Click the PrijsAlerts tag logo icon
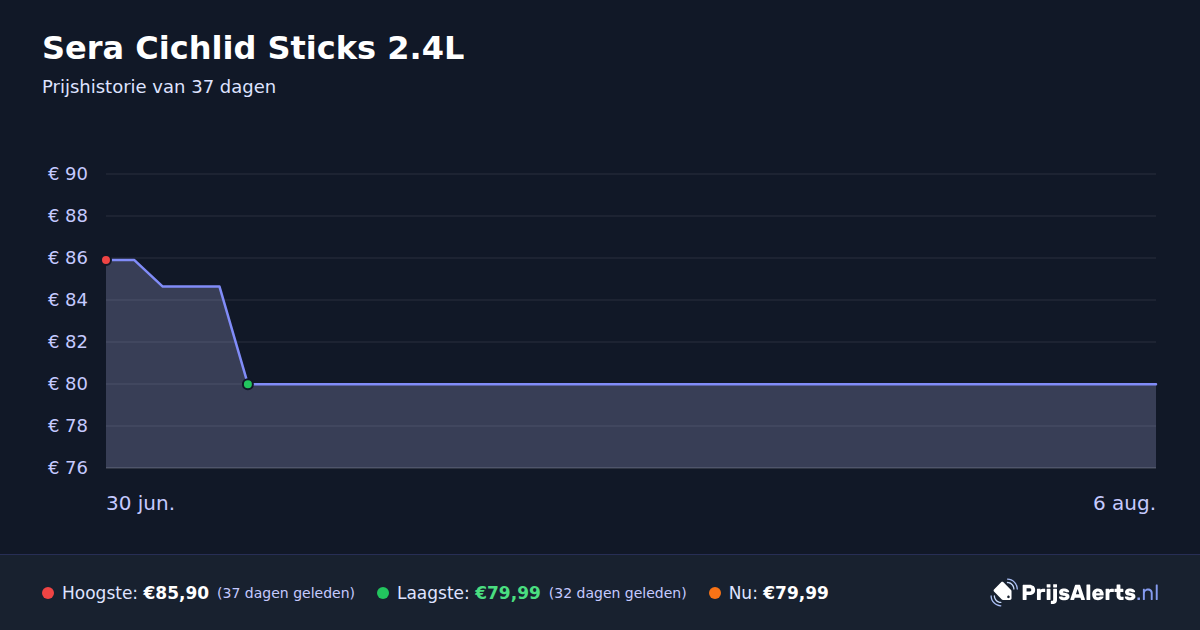The image size is (1200, 630). pos(1003,593)
